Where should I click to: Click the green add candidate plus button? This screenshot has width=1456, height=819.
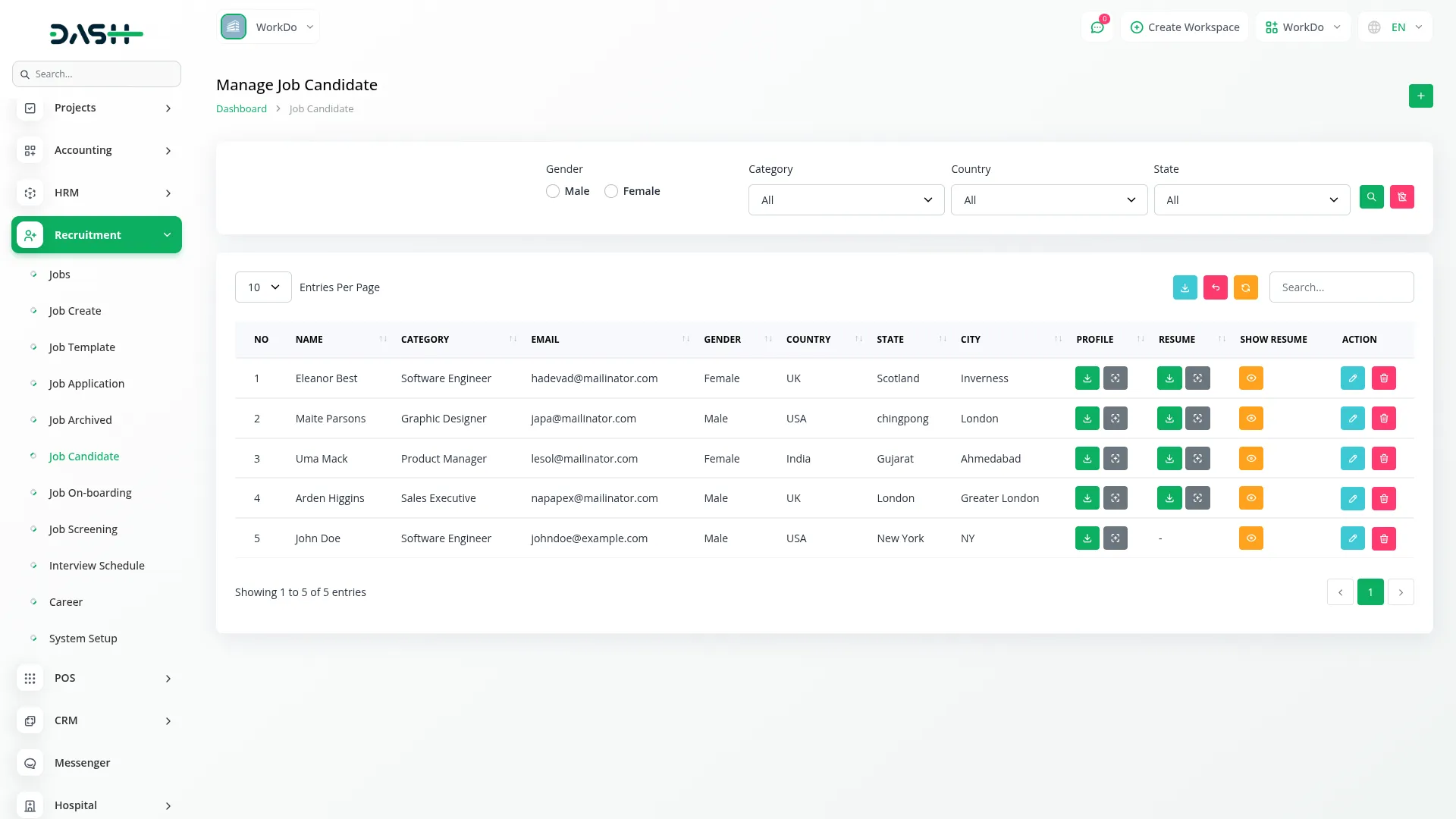[x=1420, y=96]
